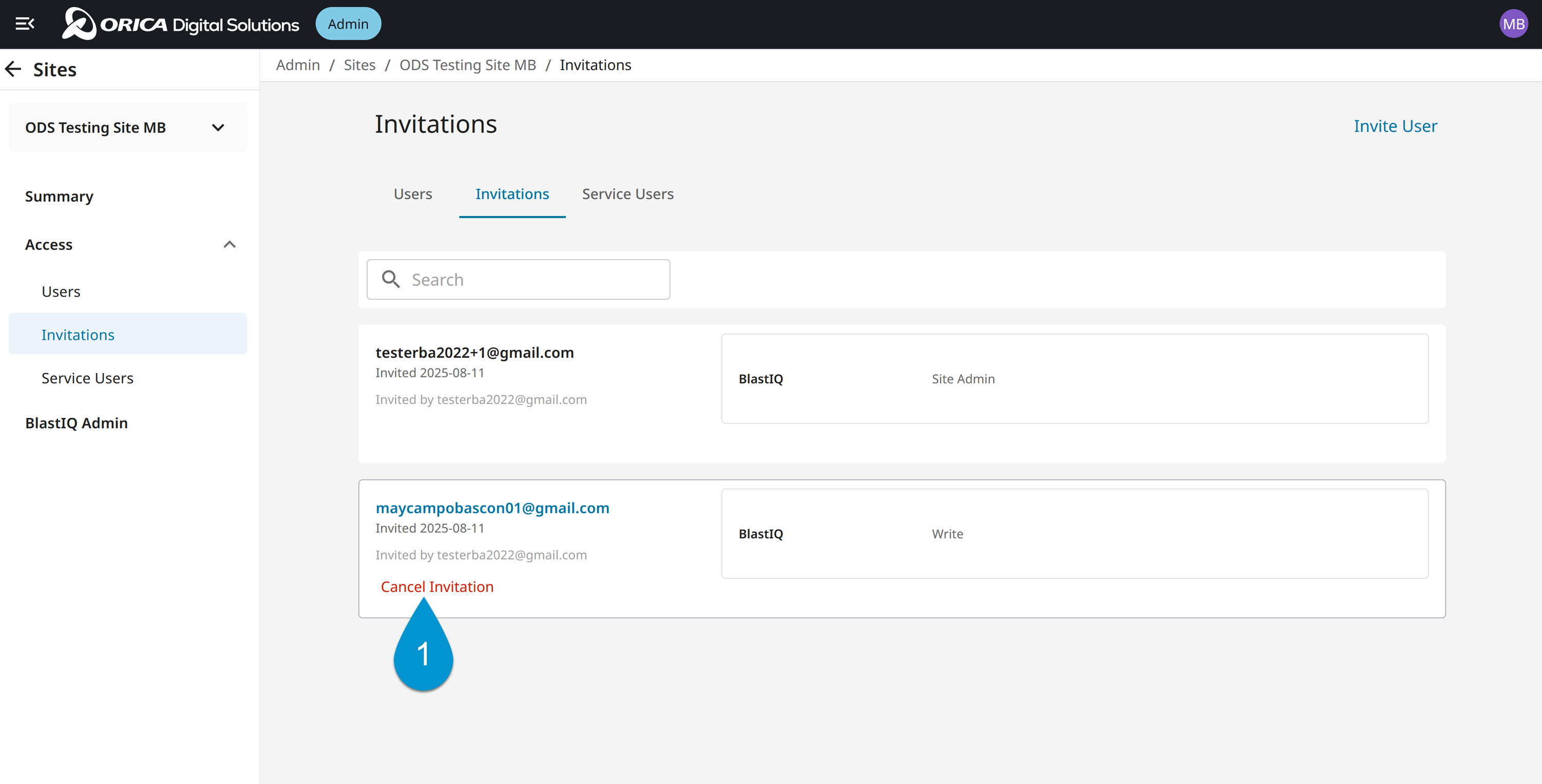The image size is (1542, 784).
Task: Click Cancel Invitation for maycampobascon01
Action: 437,587
